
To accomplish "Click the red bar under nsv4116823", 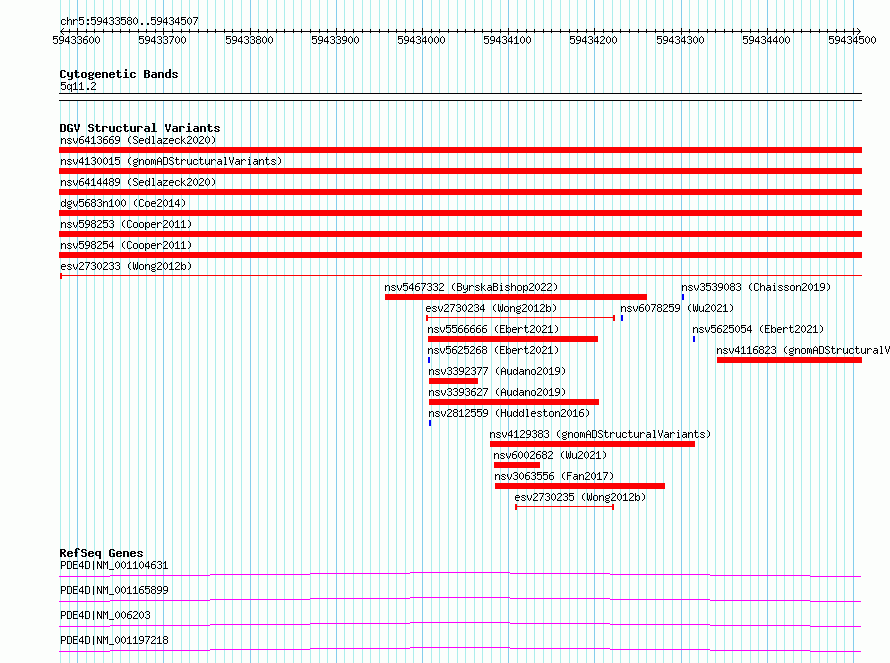I will point(789,360).
